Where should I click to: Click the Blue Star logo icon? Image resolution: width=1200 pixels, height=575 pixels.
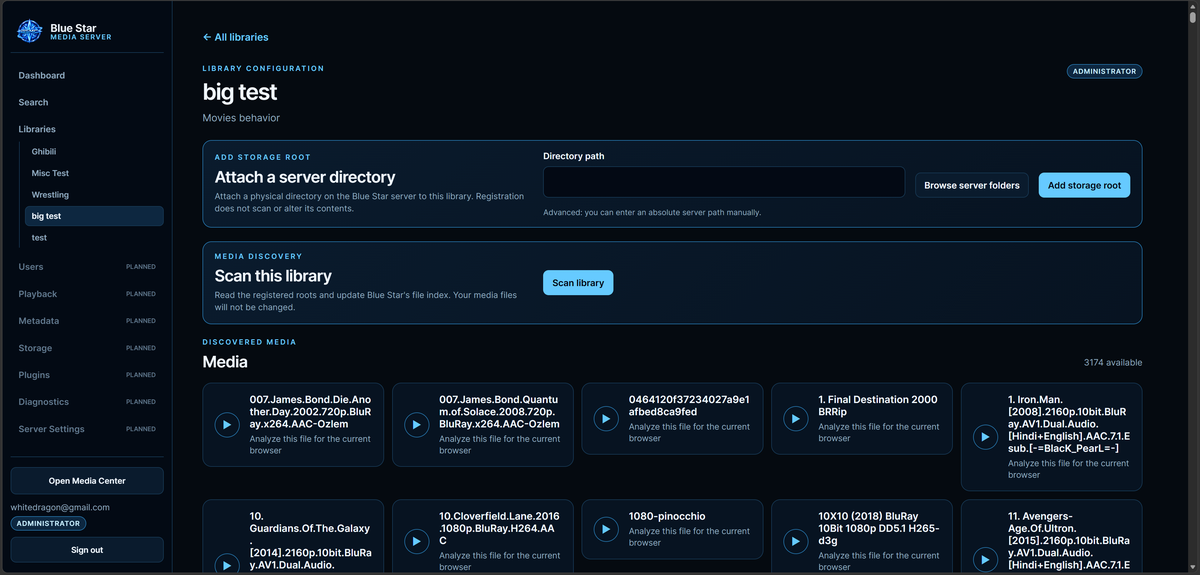[x=29, y=31]
